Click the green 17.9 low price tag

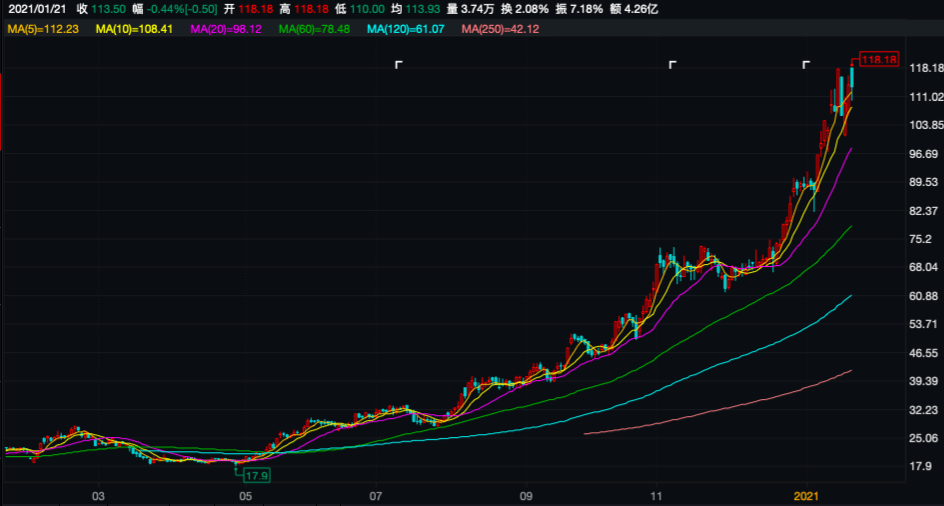tap(257, 475)
